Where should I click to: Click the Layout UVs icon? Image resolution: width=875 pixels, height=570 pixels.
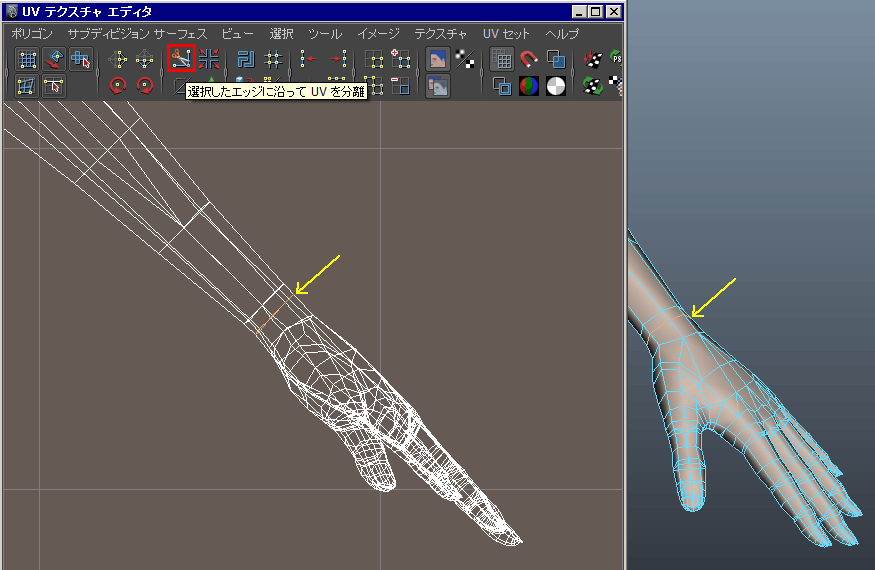click(x=246, y=59)
